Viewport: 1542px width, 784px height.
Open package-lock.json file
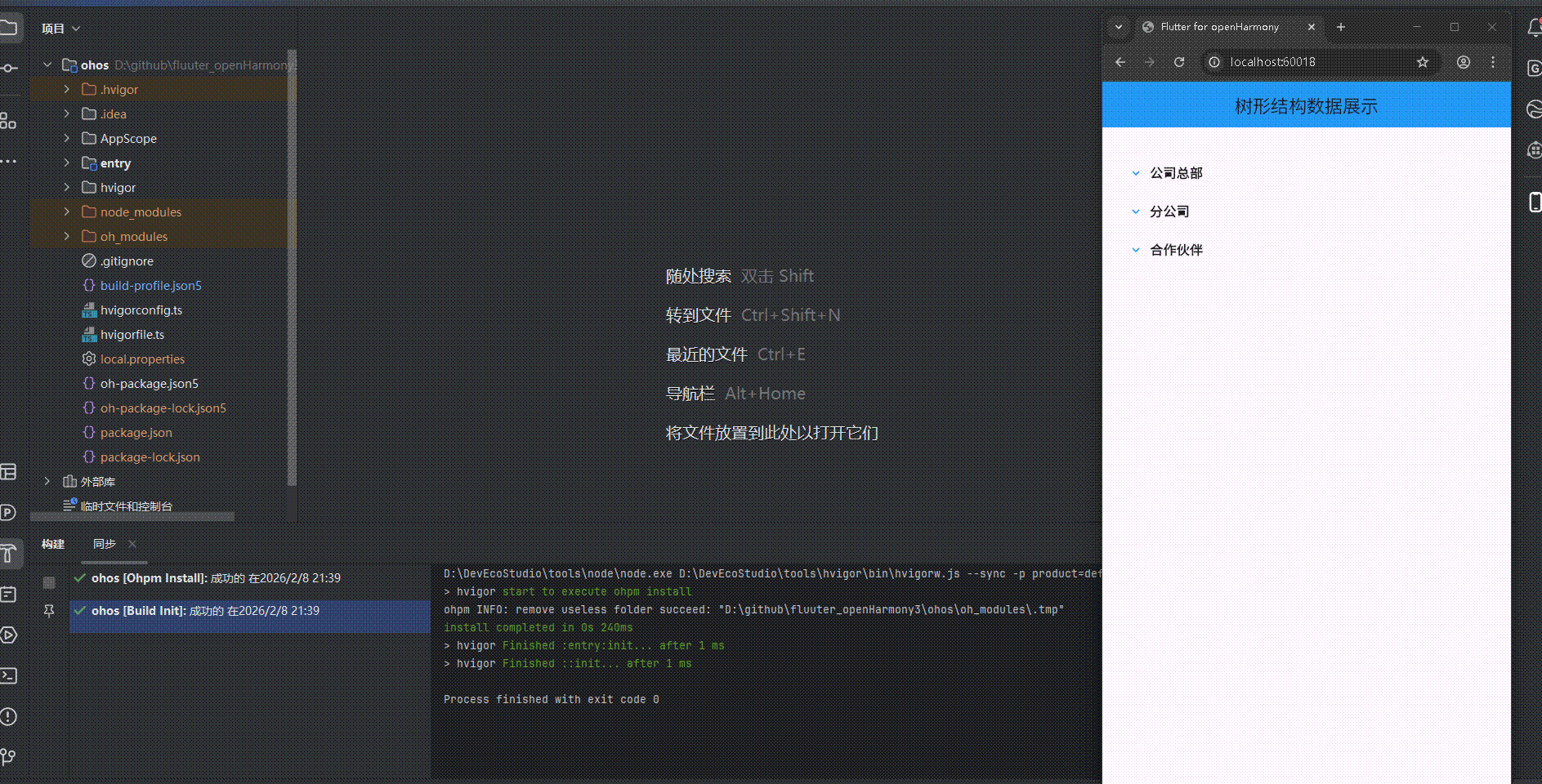pos(150,457)
